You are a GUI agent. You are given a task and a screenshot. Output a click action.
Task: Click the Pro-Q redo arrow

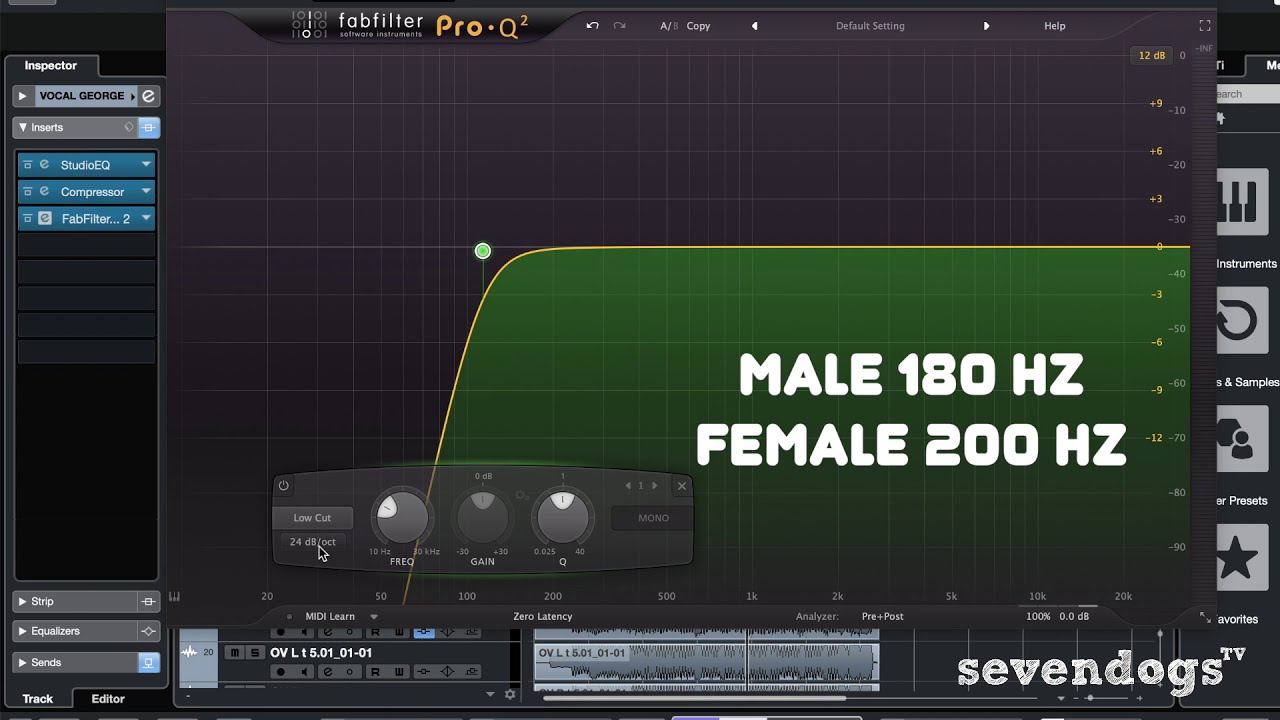click(x=620, y=26)
